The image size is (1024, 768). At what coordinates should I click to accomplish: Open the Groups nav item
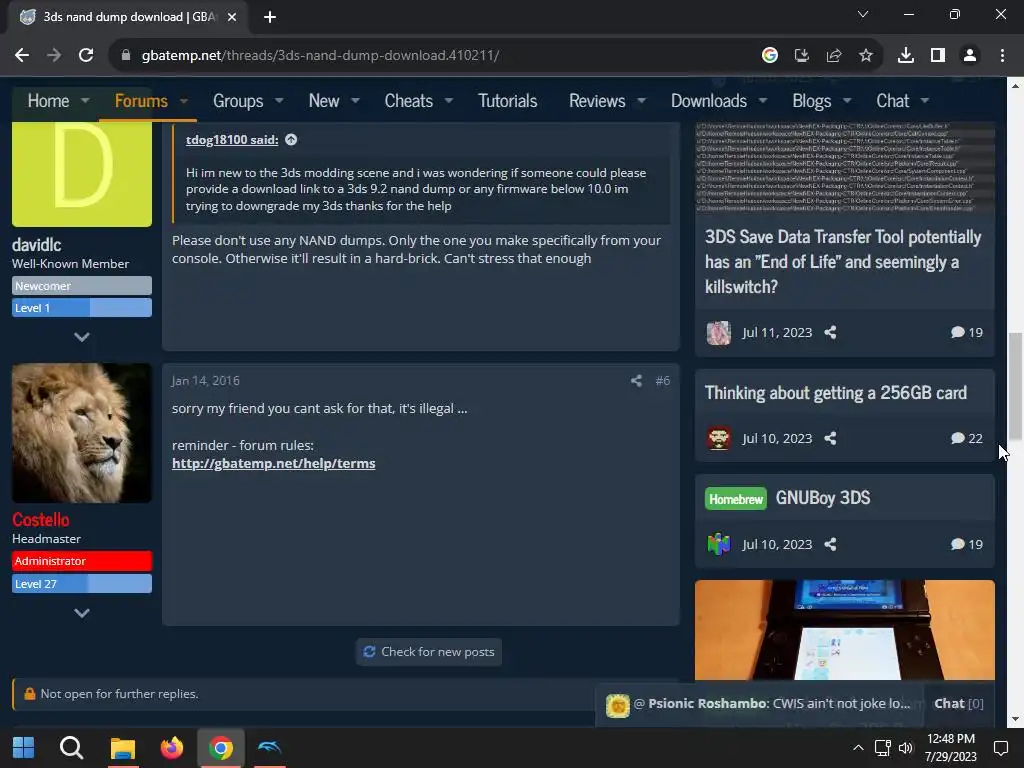click(x=238, y=101)
